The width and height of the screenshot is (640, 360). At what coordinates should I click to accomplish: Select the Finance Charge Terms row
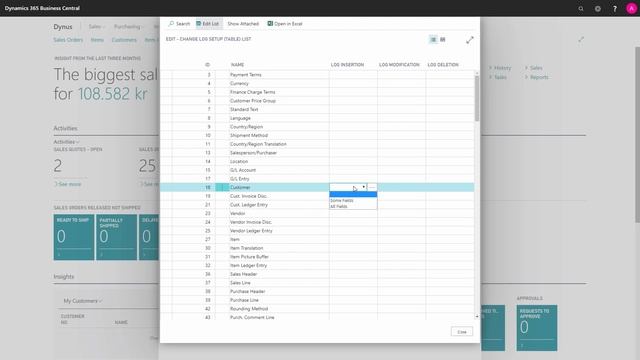point(317,92)
